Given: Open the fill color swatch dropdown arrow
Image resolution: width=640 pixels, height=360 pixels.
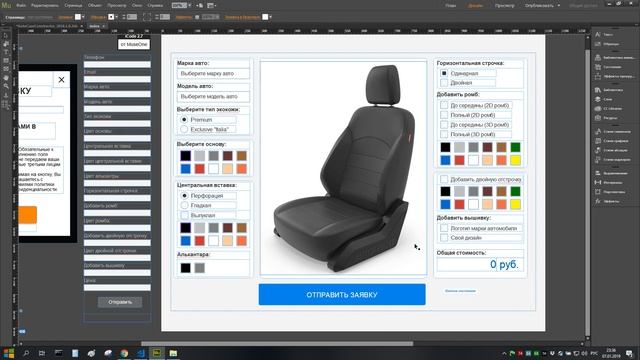Looking at the screenshot, I should pos(83,17).
